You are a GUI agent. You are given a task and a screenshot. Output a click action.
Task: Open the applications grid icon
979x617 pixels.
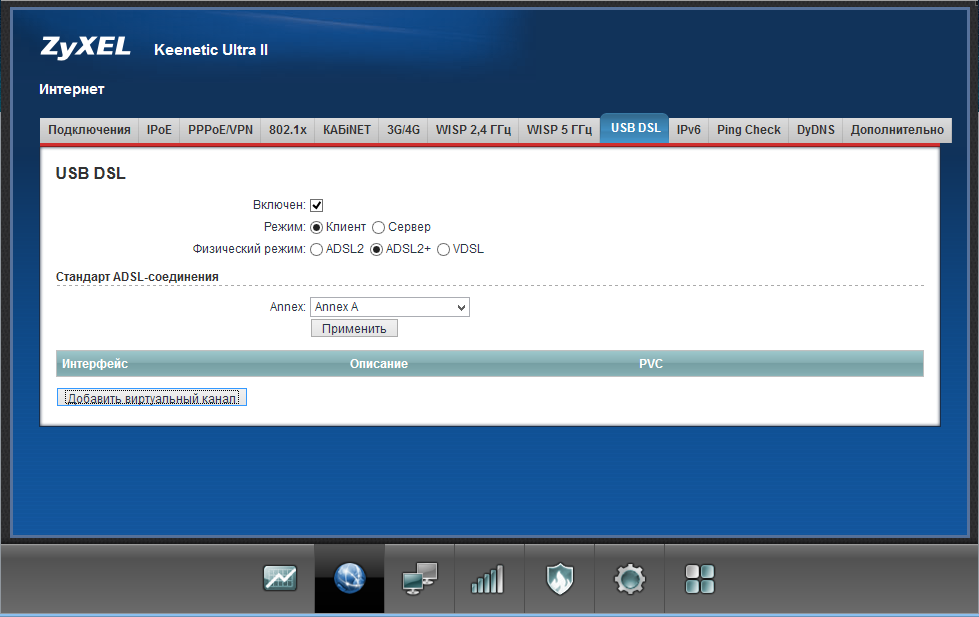point(699,578)
